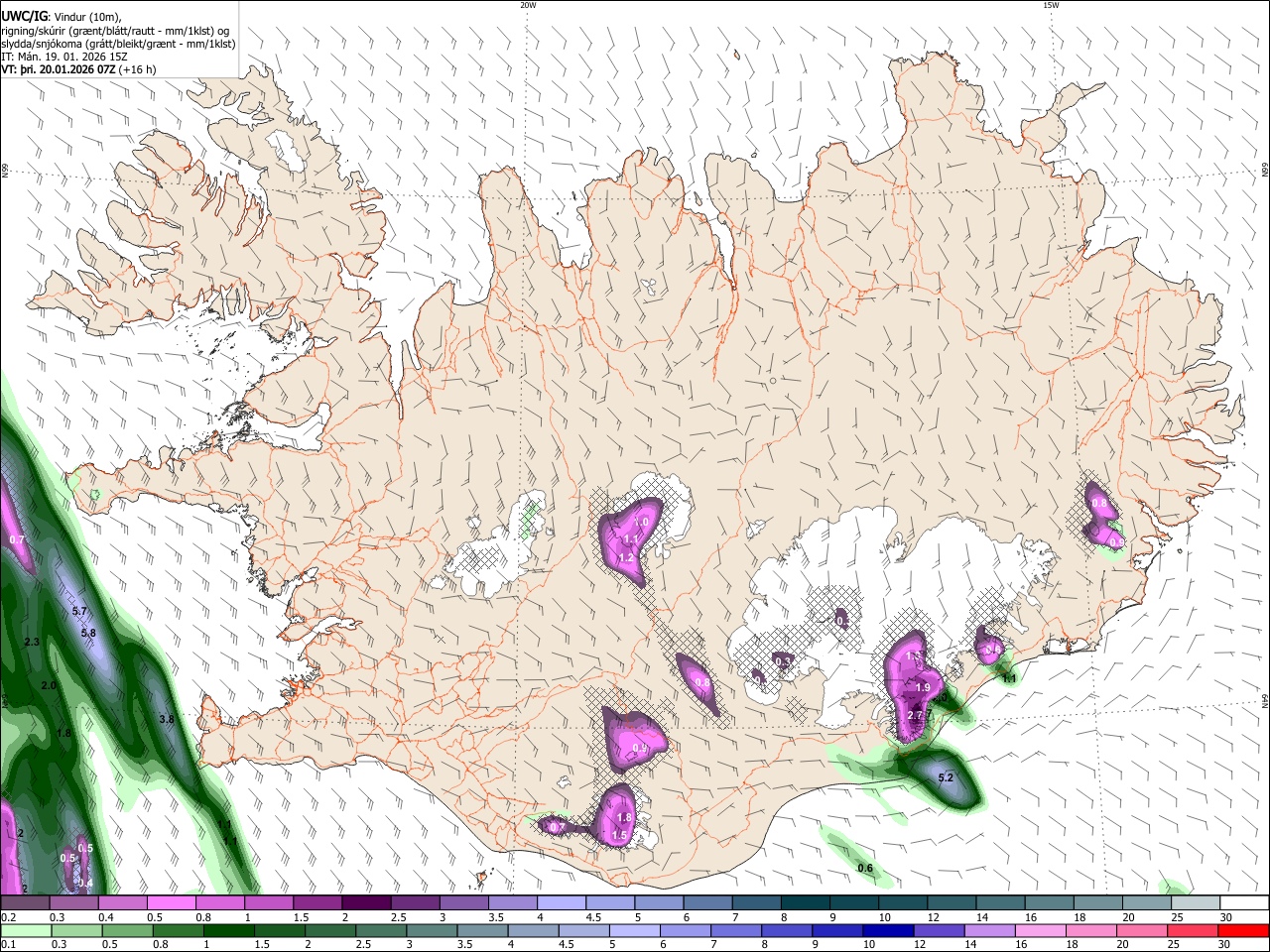This screenshot has height=952, width=1270.
Task: Click the bright red swatch ending the lower legend
Action: point(1244,930)
